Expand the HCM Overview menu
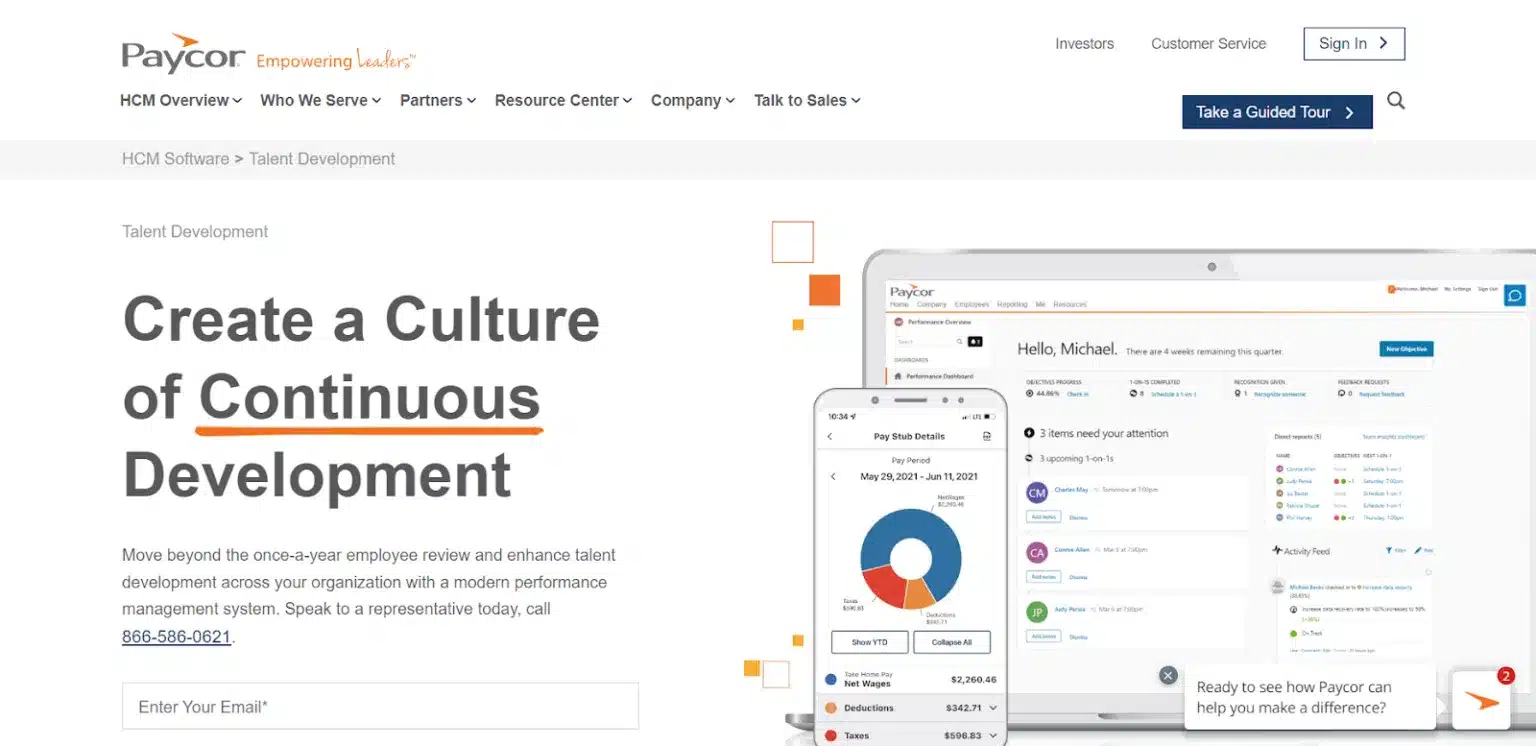1536x746 pixels. 181,100
